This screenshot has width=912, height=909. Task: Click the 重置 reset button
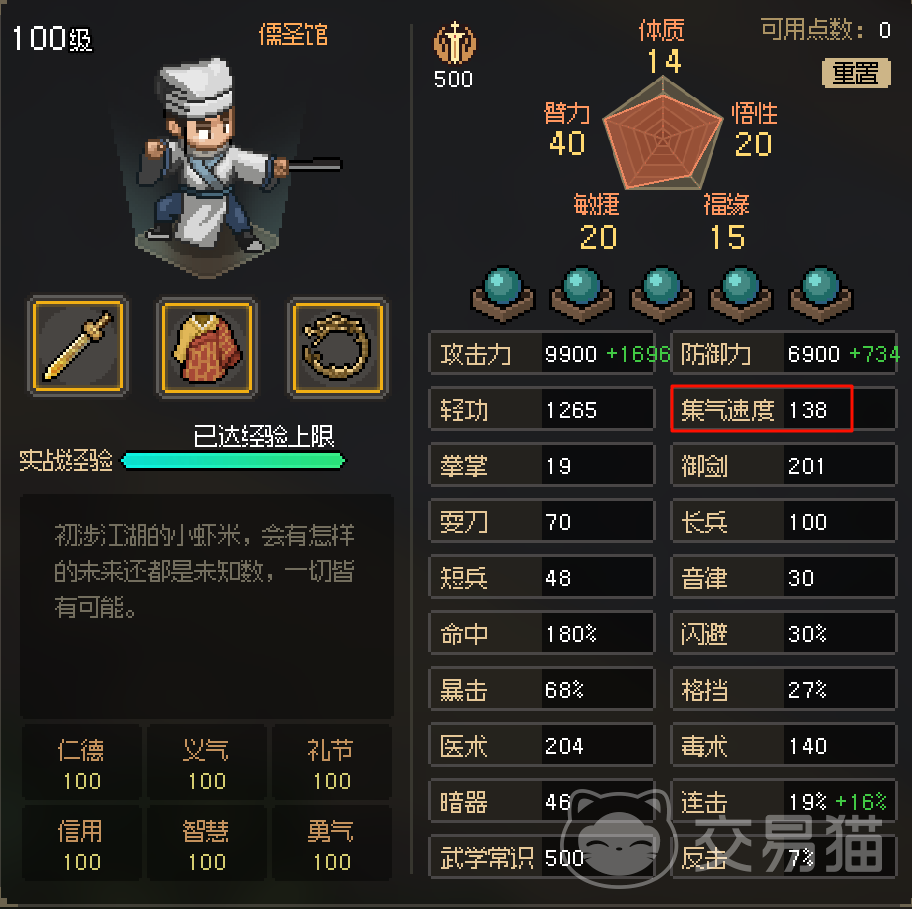[856, 73]
